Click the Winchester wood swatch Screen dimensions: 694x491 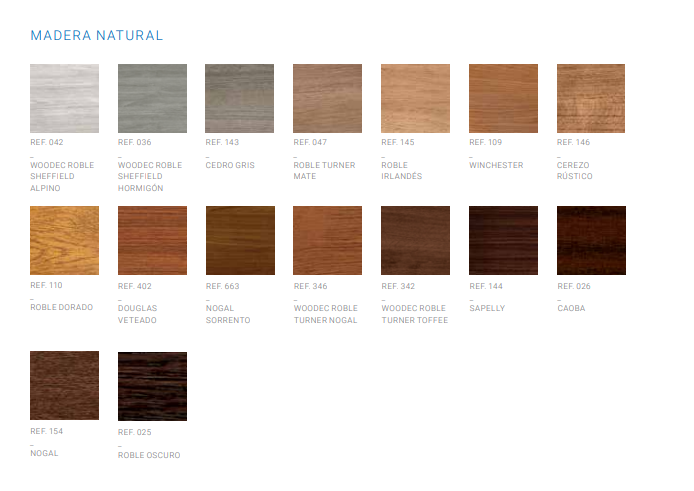[503, 99]
